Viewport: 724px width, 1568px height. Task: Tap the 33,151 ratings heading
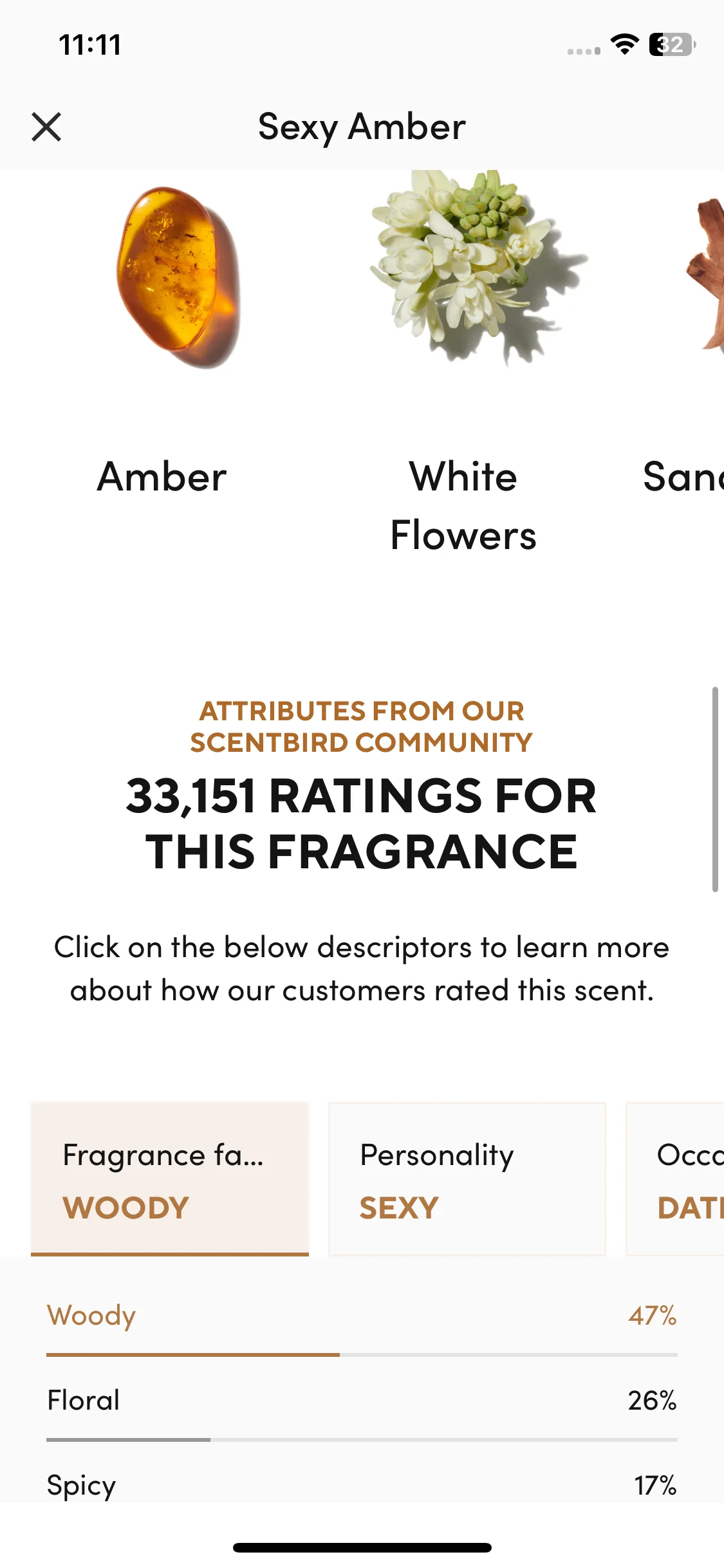tap(362, 823)
